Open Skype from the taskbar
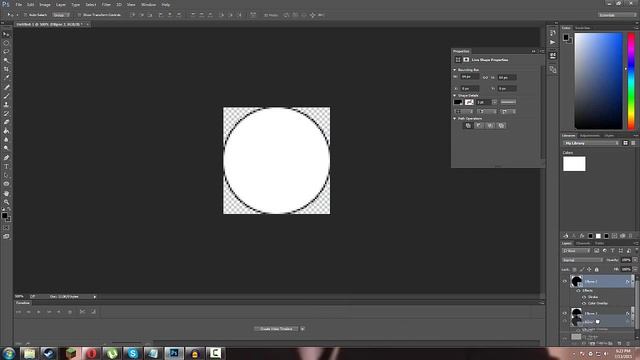 133,353
